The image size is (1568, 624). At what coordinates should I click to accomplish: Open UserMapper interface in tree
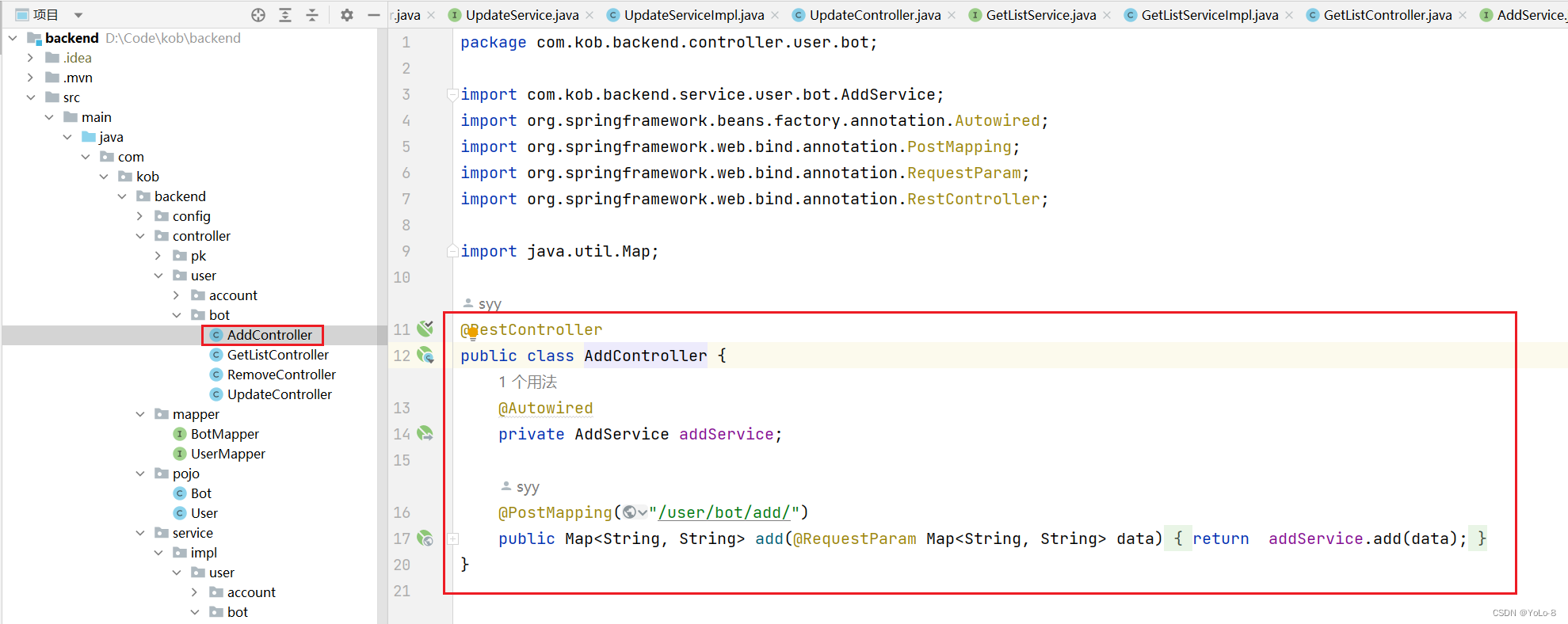point(227,454)
